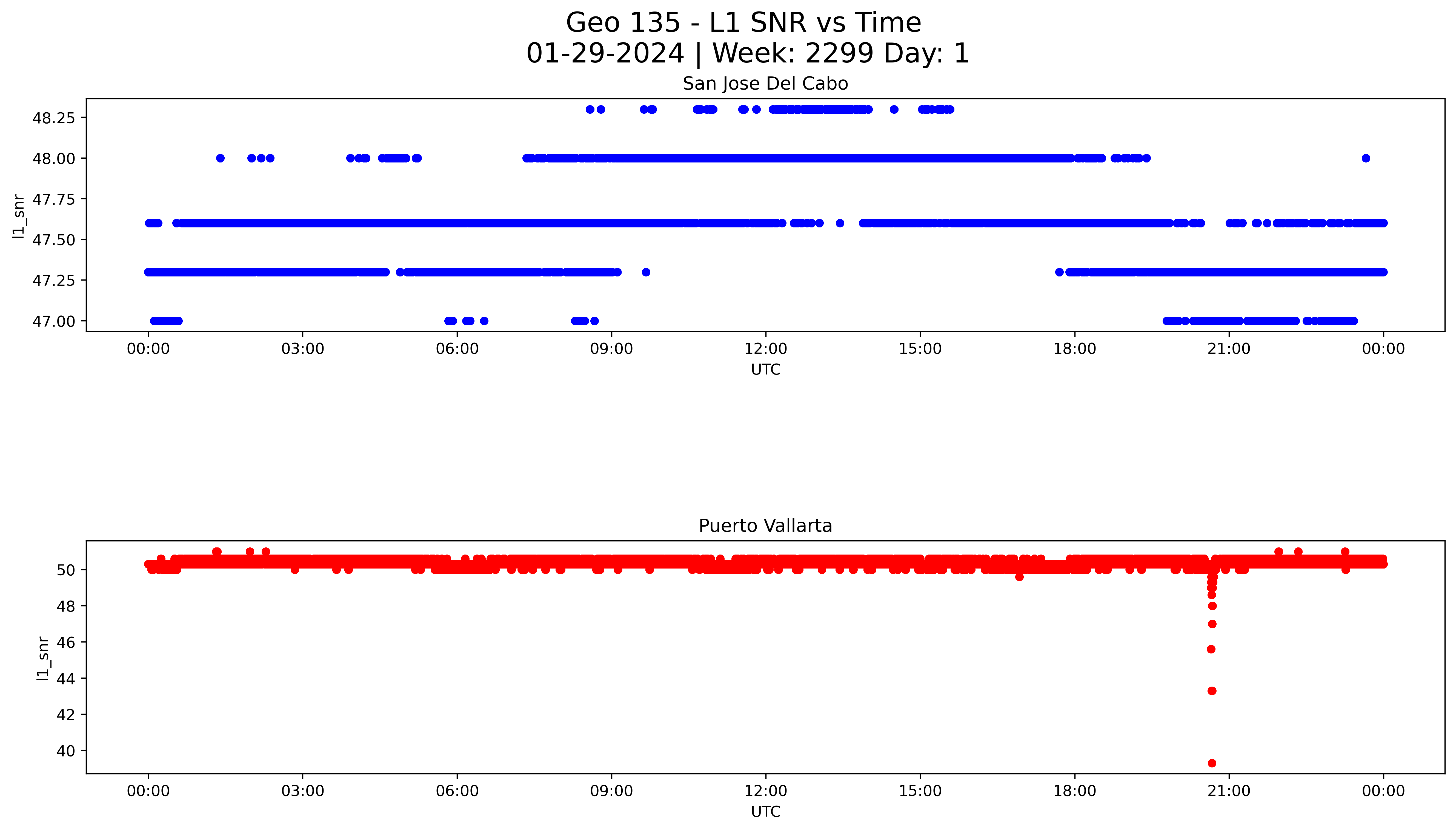Image resolution: width=1456 pixels, height=831 pixels.
Task: Click the 40 y-axis tick in Puerto Vallarta plot
Action: tap(66, 751)
